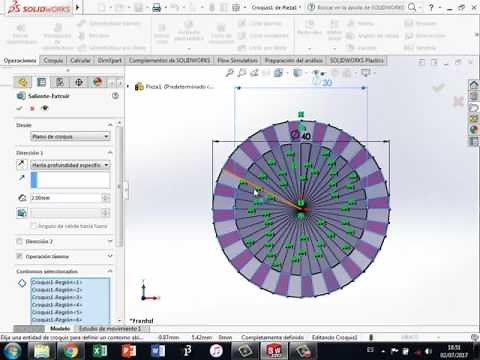
Task: Expand the Operación lámina section chevron
Action: [110, 256]
